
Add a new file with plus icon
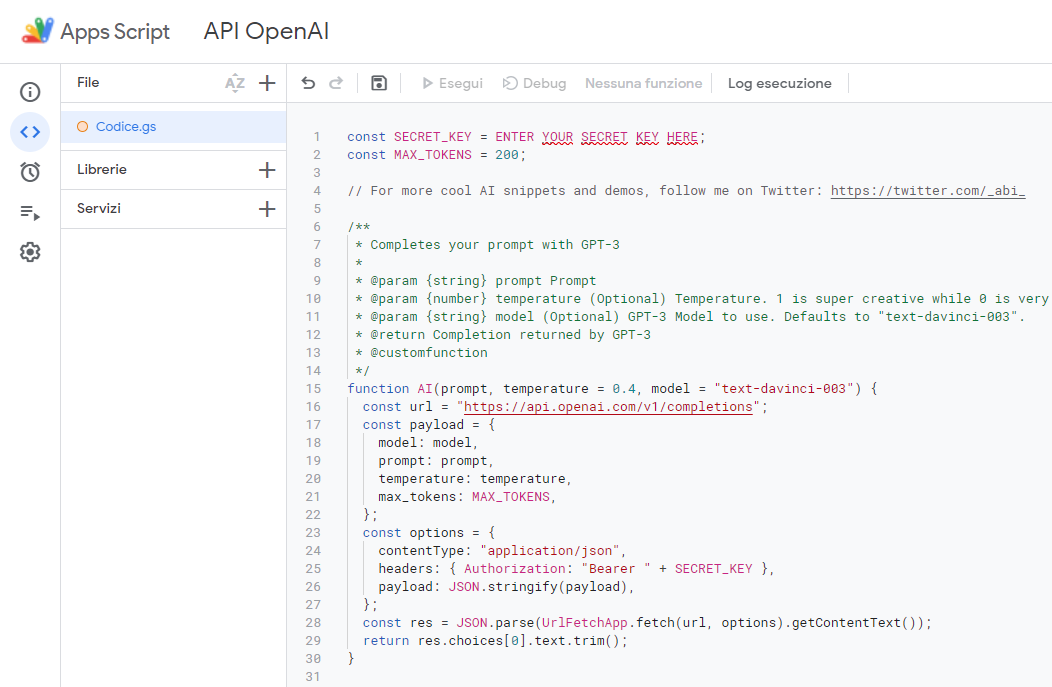267,83
